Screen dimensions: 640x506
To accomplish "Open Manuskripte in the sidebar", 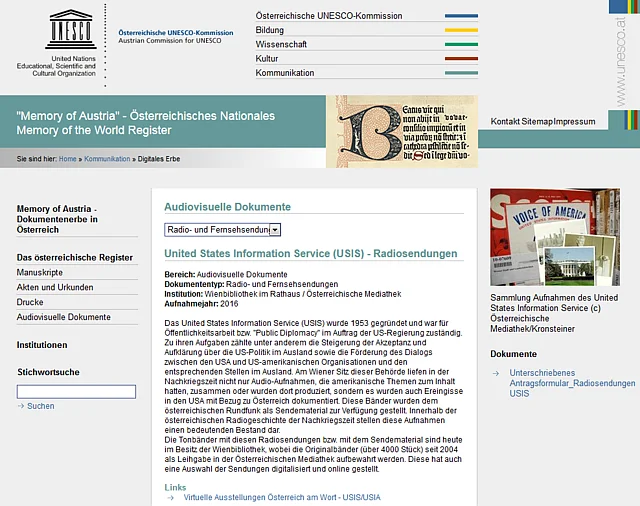I will coord(40,273).
